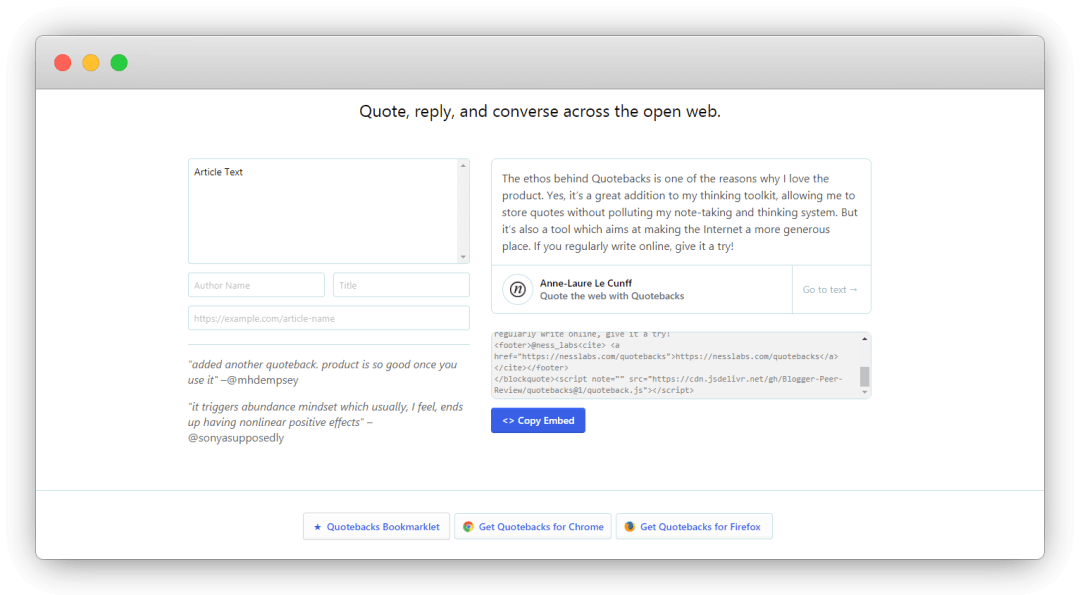Click the Quote, reply, and converse headline
This screenshot has width=1080, height=595.
click(540, 112)
